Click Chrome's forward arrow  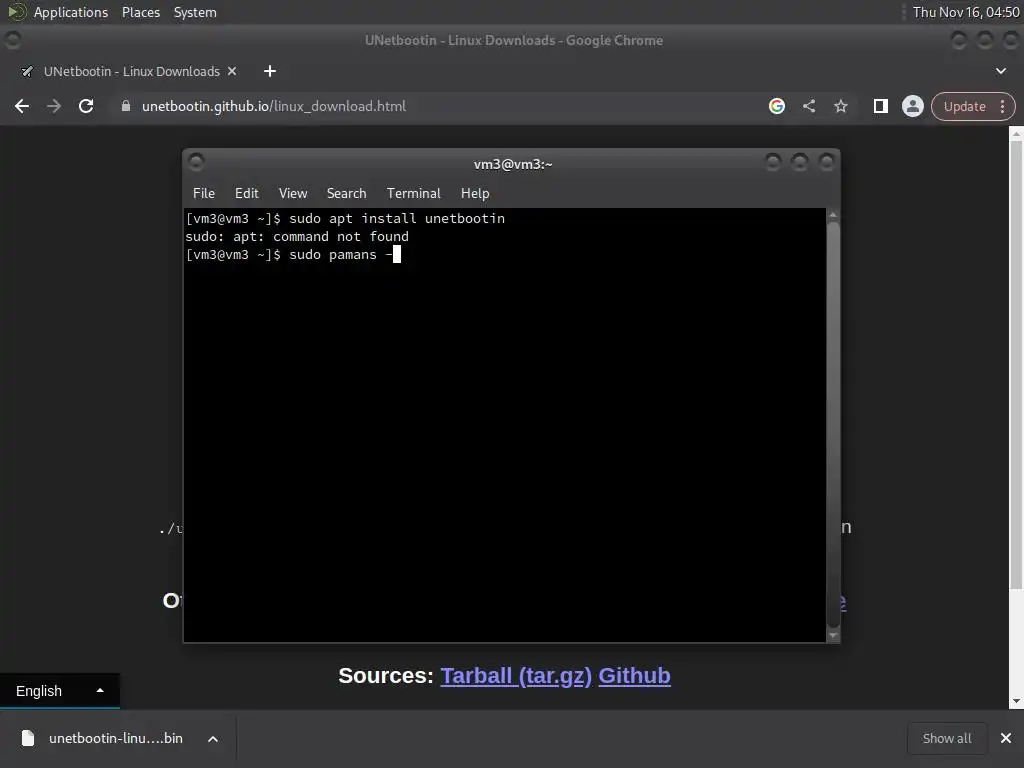(x=54, y=106)
